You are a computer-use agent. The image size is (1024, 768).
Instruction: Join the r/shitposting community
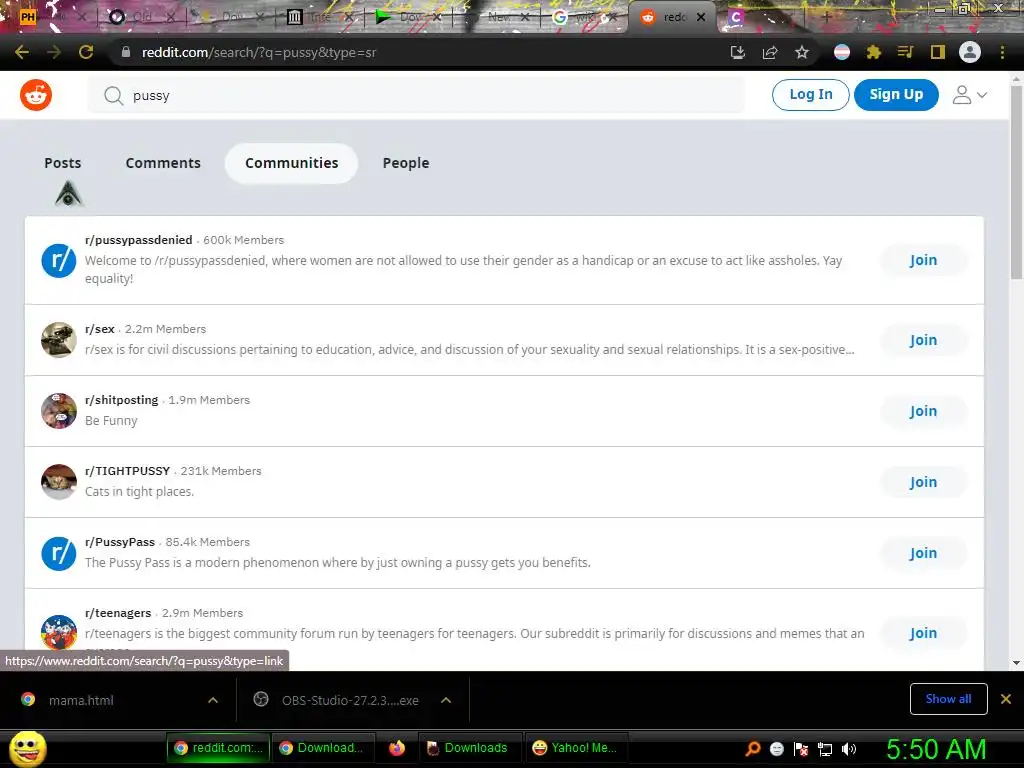[x=923, y=411]
